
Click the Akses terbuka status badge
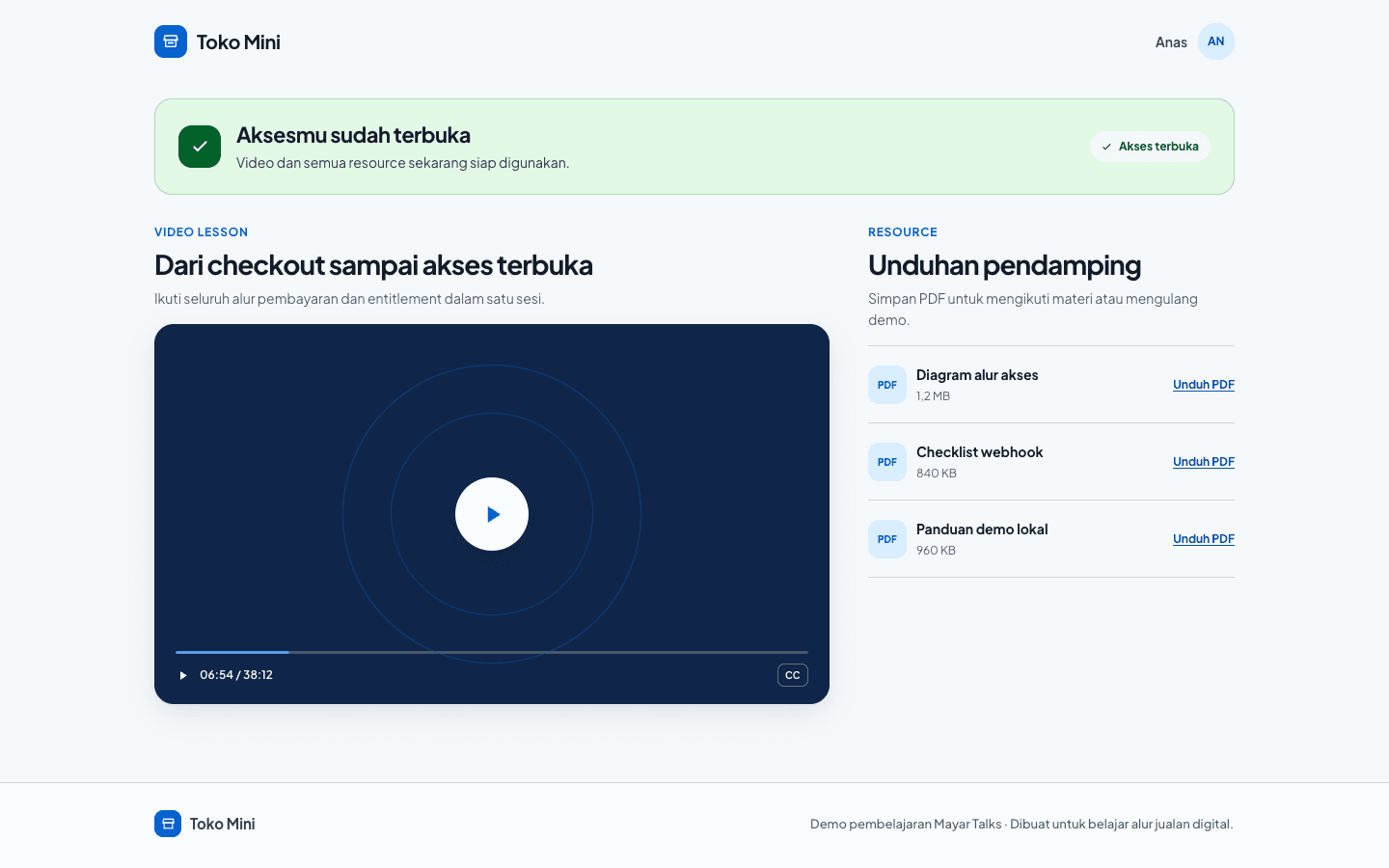(1150, 147)
